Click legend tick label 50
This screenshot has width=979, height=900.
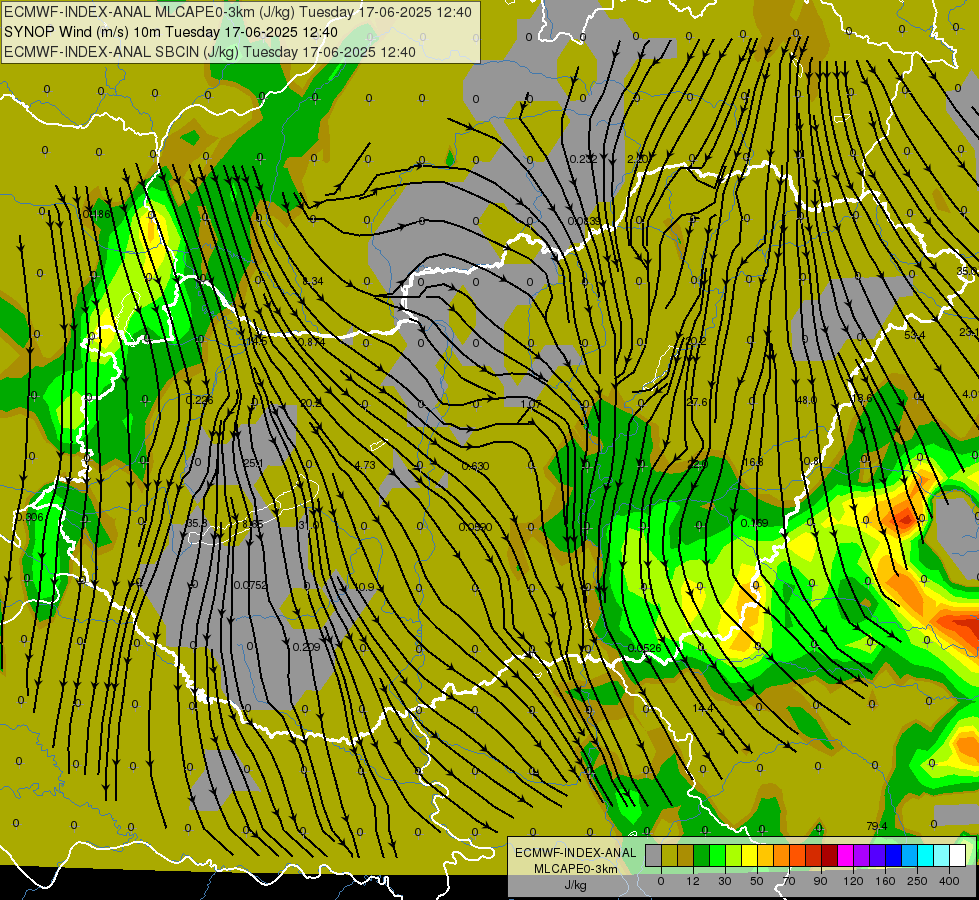(x=757, y=881)
